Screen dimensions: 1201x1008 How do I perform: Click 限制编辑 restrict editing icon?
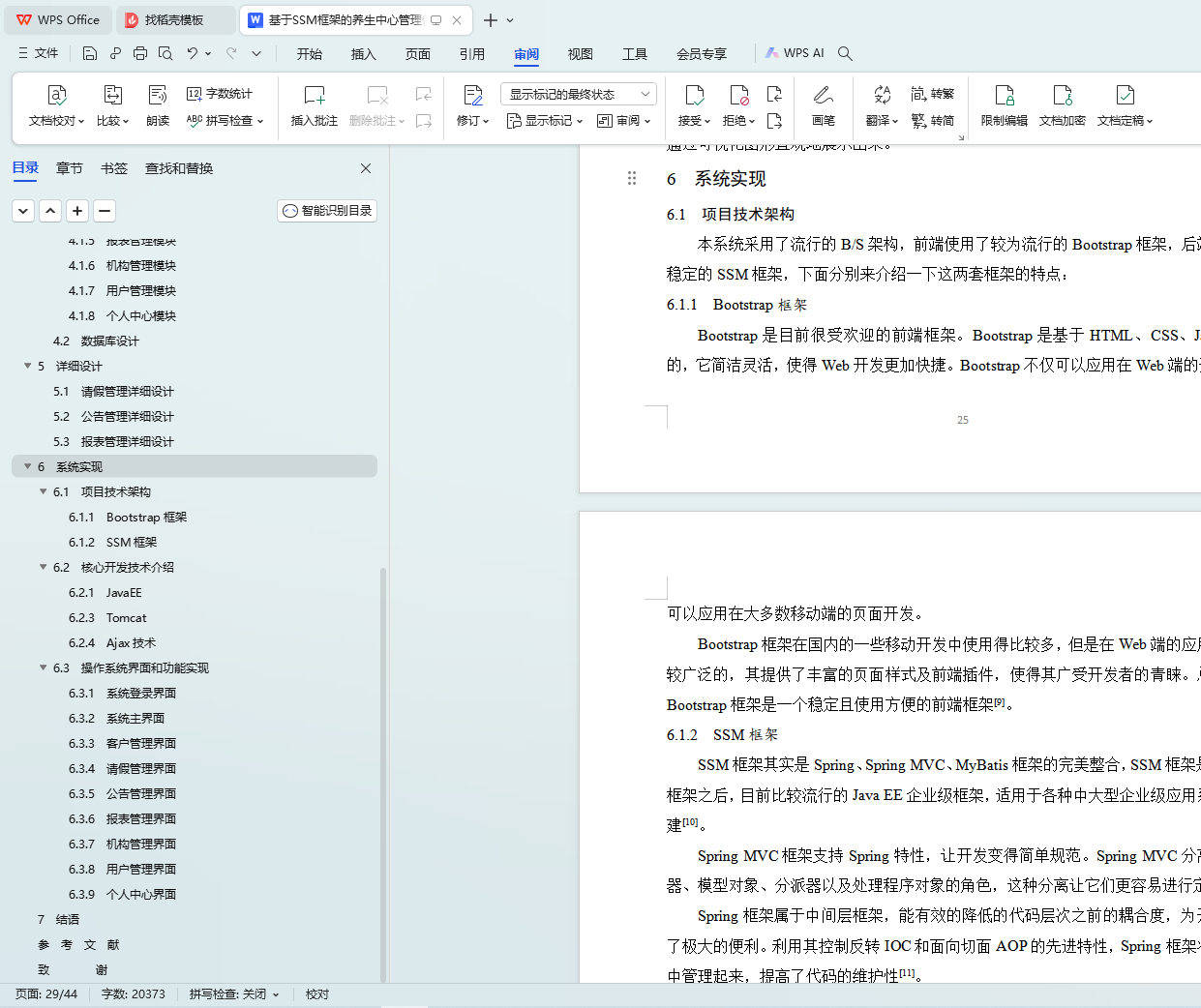tap(1005, 95)
